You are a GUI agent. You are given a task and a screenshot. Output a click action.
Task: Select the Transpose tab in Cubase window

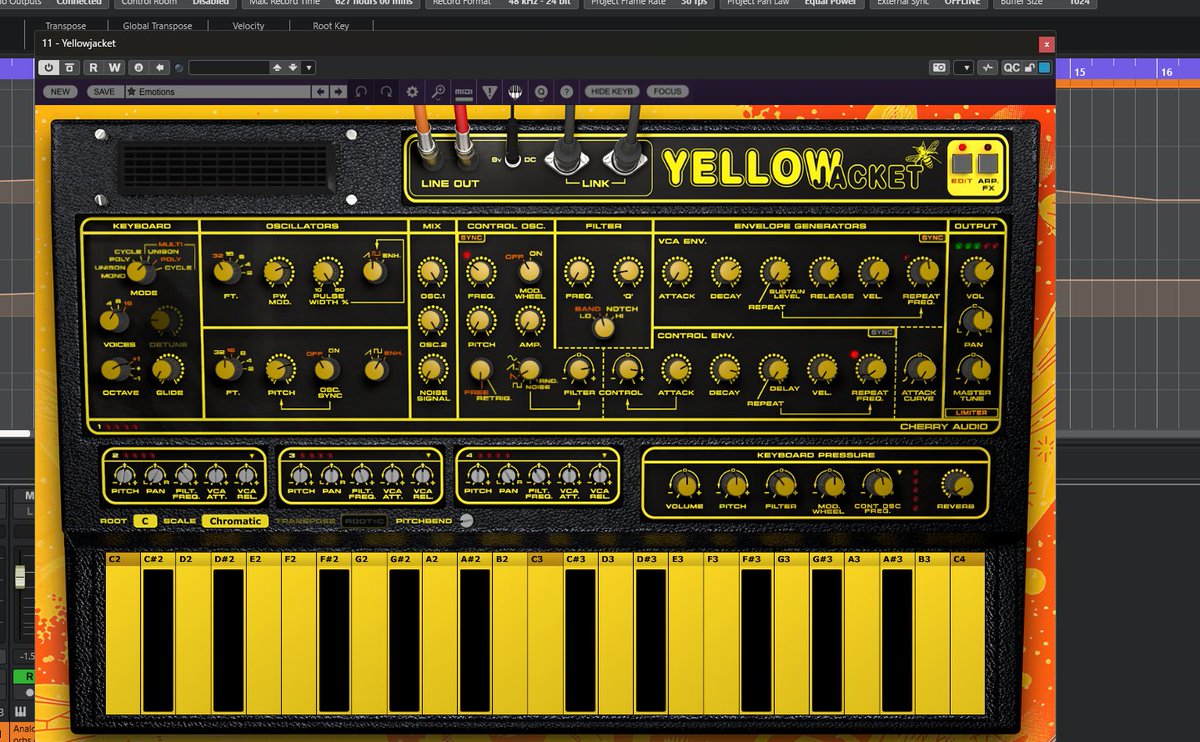[x=66, y=26]
